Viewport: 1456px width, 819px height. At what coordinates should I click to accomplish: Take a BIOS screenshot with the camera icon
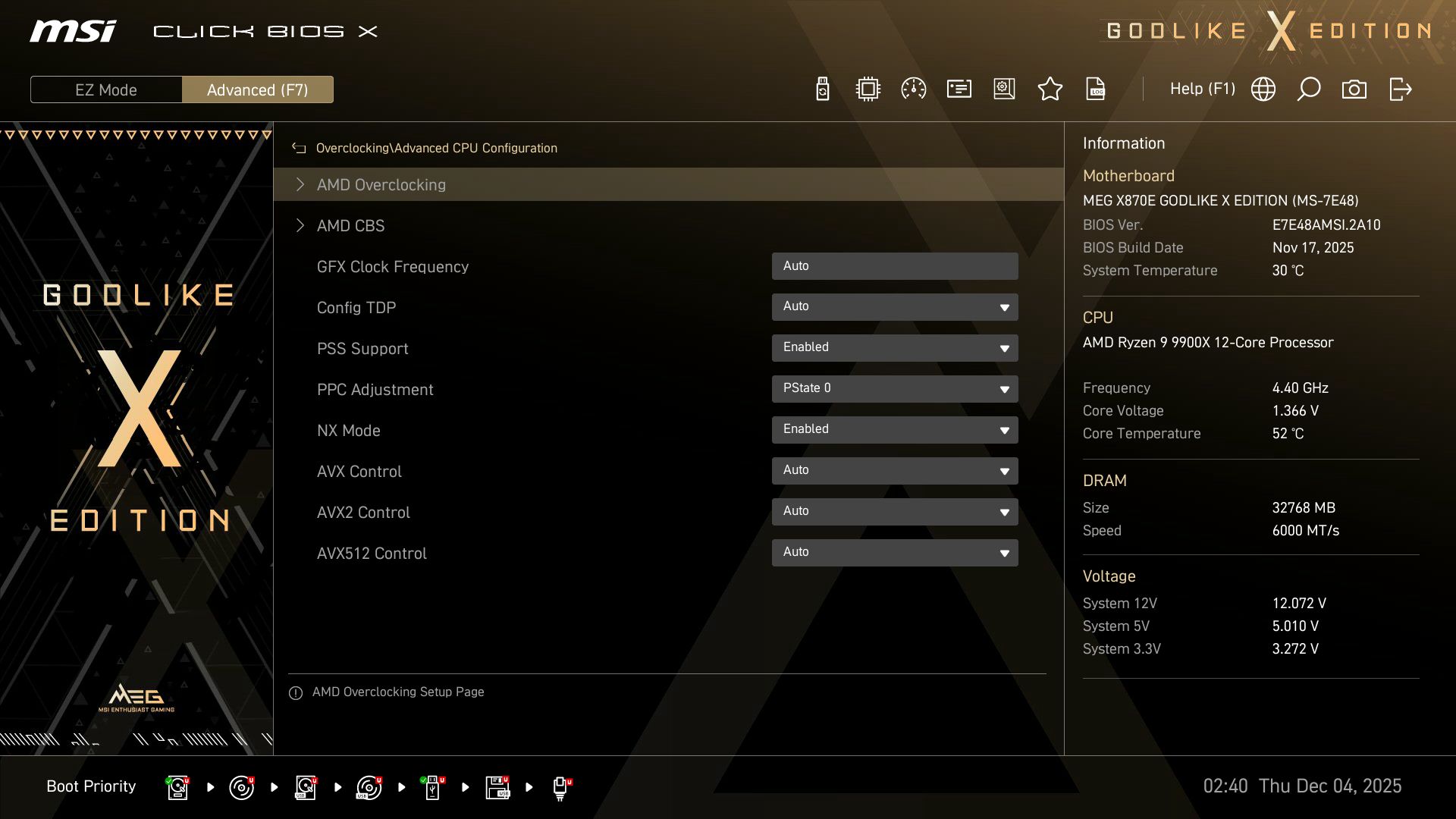[1354, 89]
